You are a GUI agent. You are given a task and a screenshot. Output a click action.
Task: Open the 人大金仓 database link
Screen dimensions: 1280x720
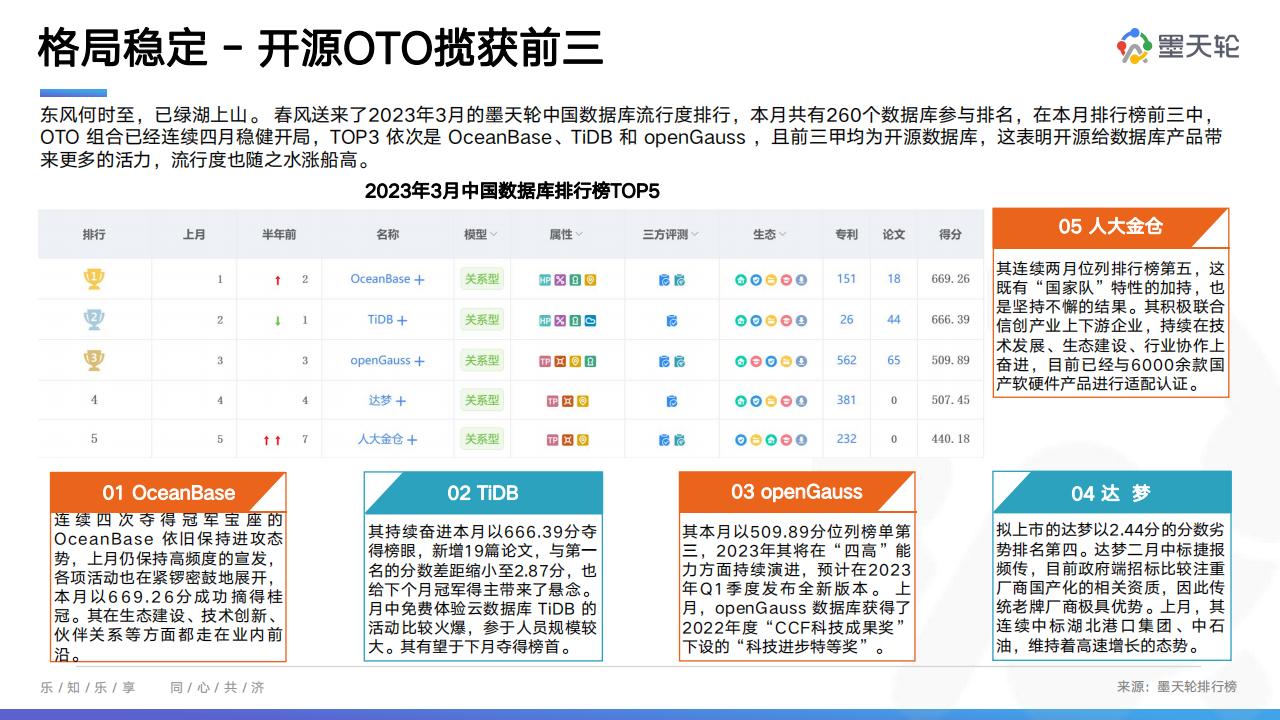coord(380,439)
